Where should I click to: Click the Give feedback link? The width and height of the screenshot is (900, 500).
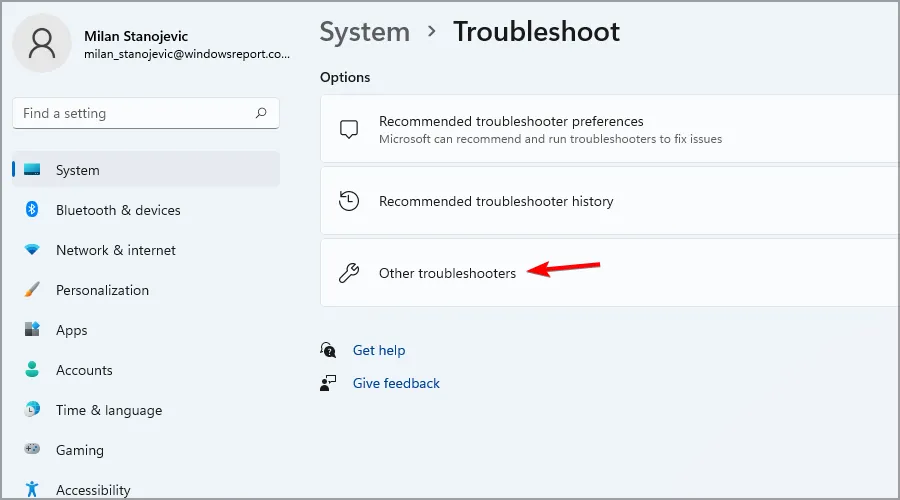[396, 383]
